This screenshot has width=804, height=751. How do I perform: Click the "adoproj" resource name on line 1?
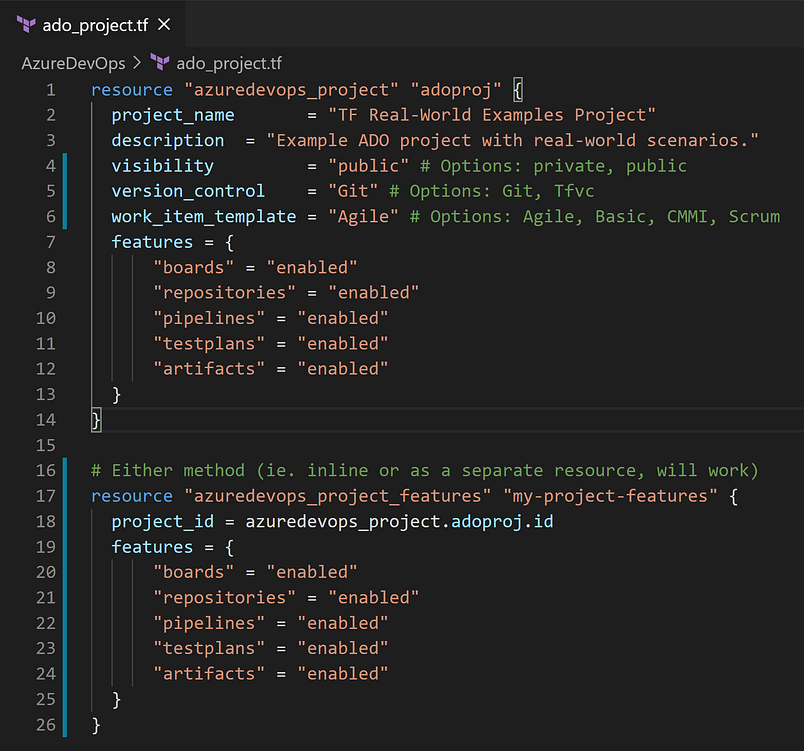point(456,90)
